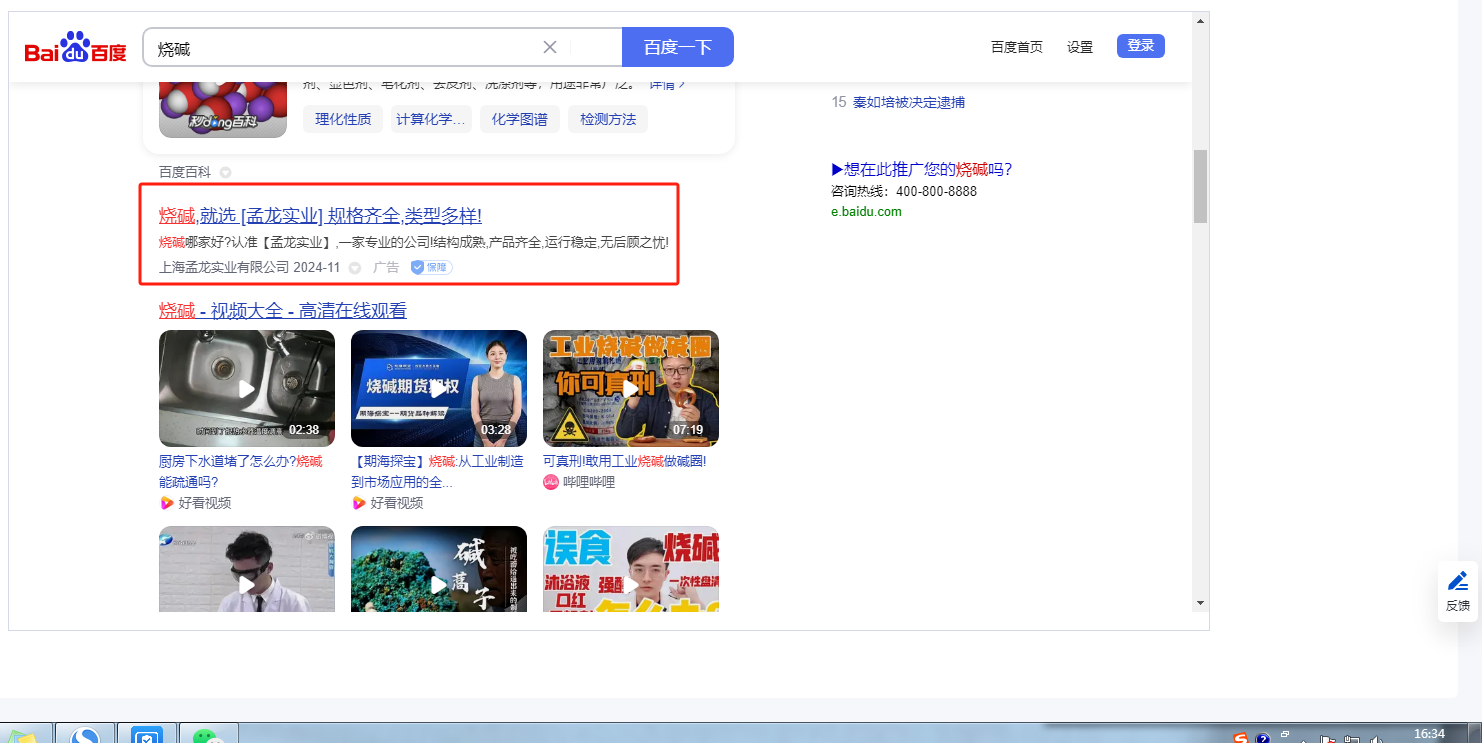The height and width of the screenshot is (743, 1482).
Task: Clear the search box with the X icon
Action: (549, 47)
